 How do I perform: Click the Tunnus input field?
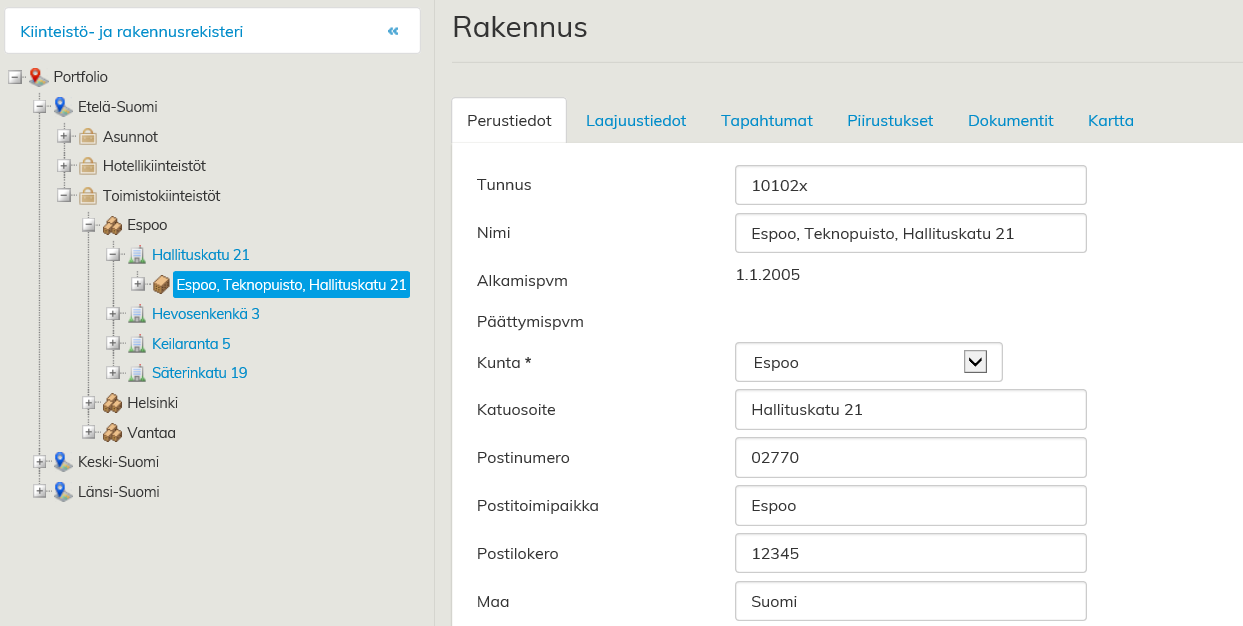(910, 185)
